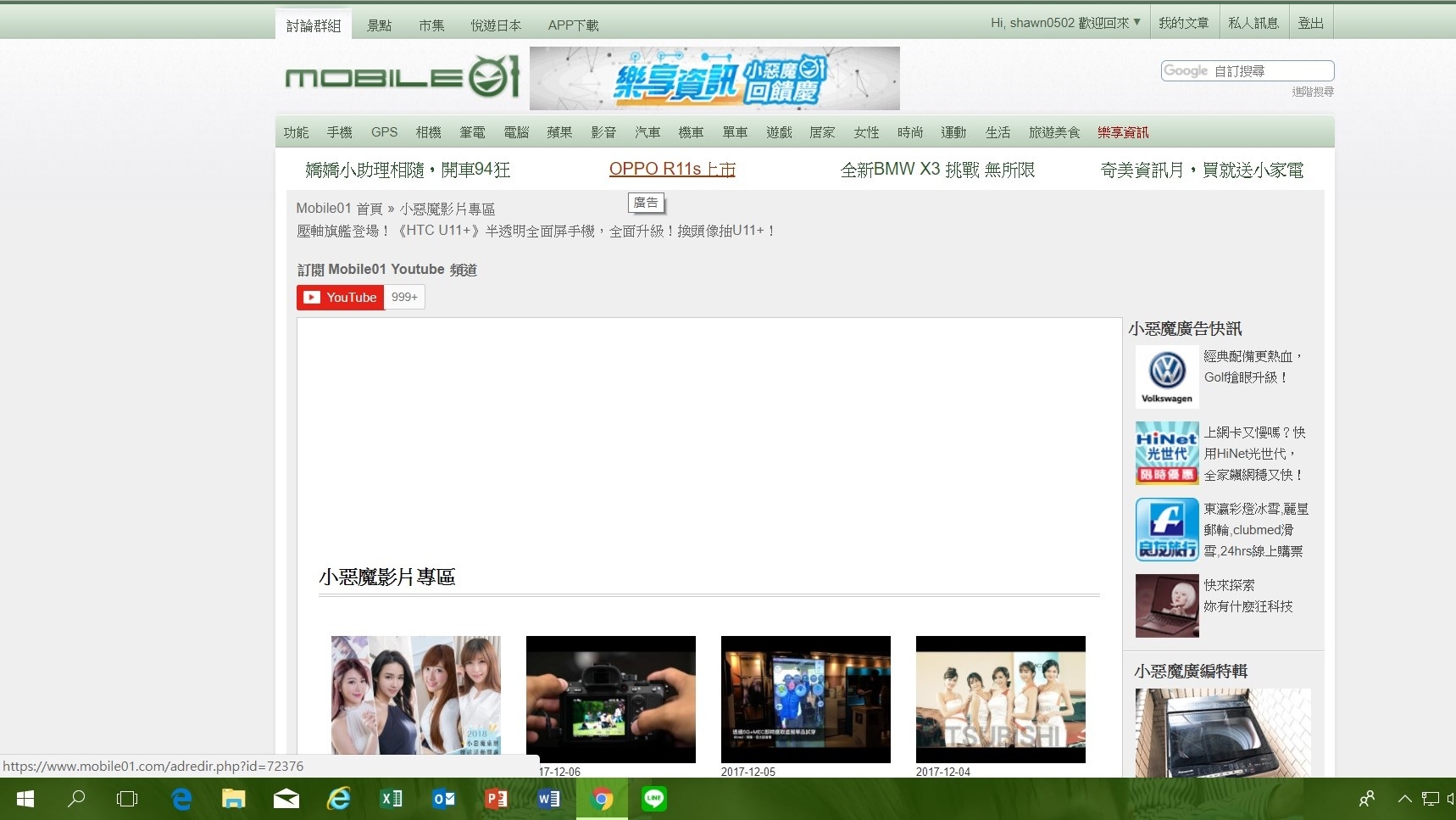Open the 單車 category menu

pyautogui.click(x=735, y=132)
